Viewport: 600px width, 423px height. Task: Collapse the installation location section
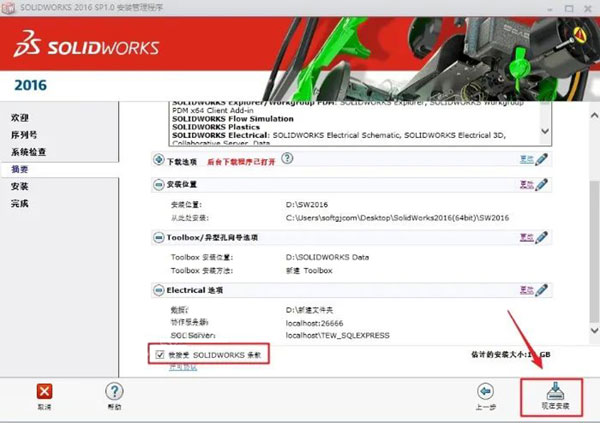click(158, 185)
